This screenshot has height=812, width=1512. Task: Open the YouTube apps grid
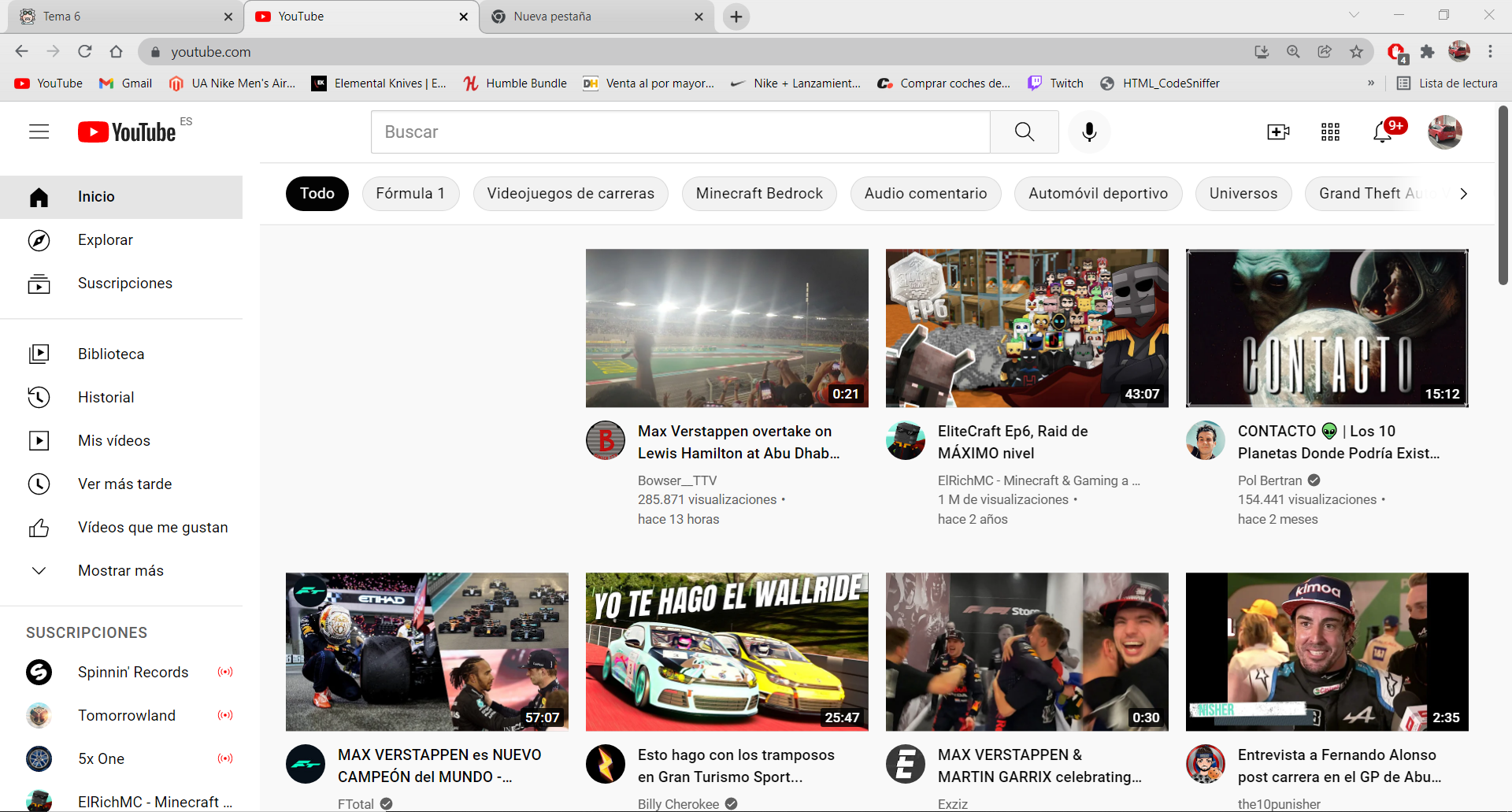click(1330, 132)
